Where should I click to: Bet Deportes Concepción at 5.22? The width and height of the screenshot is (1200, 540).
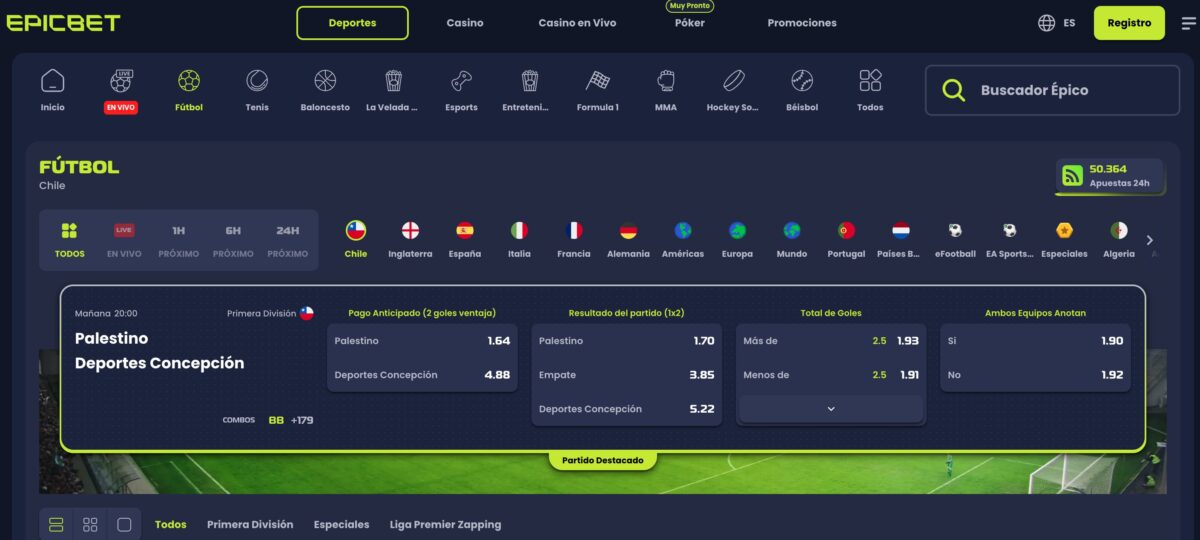(626, 409)
